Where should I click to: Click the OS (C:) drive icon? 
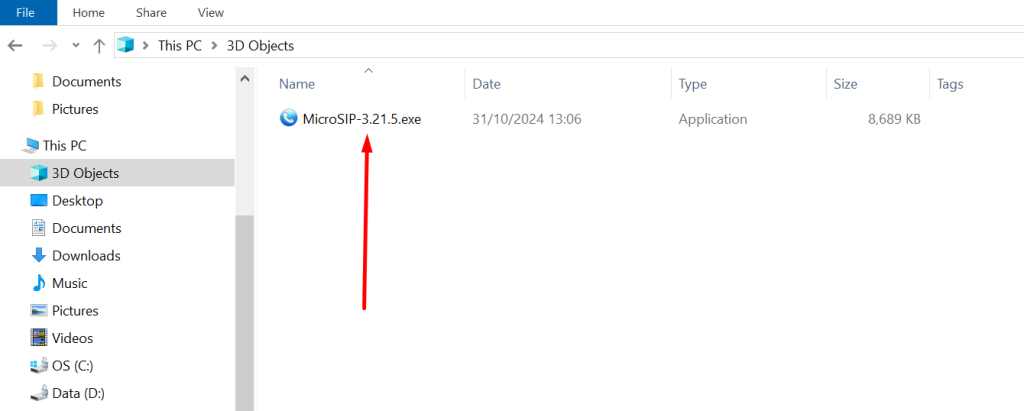tap(39, 366)
